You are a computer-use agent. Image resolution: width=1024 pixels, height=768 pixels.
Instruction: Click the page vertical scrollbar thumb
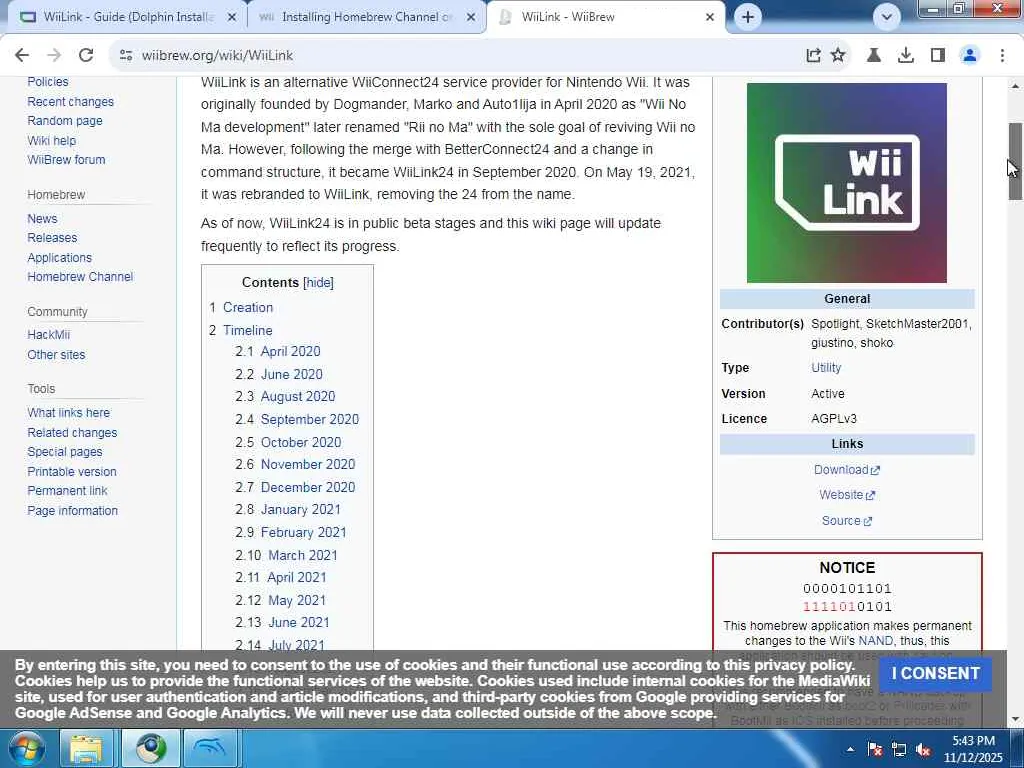pyautogui.click(x=1015, y=161)
